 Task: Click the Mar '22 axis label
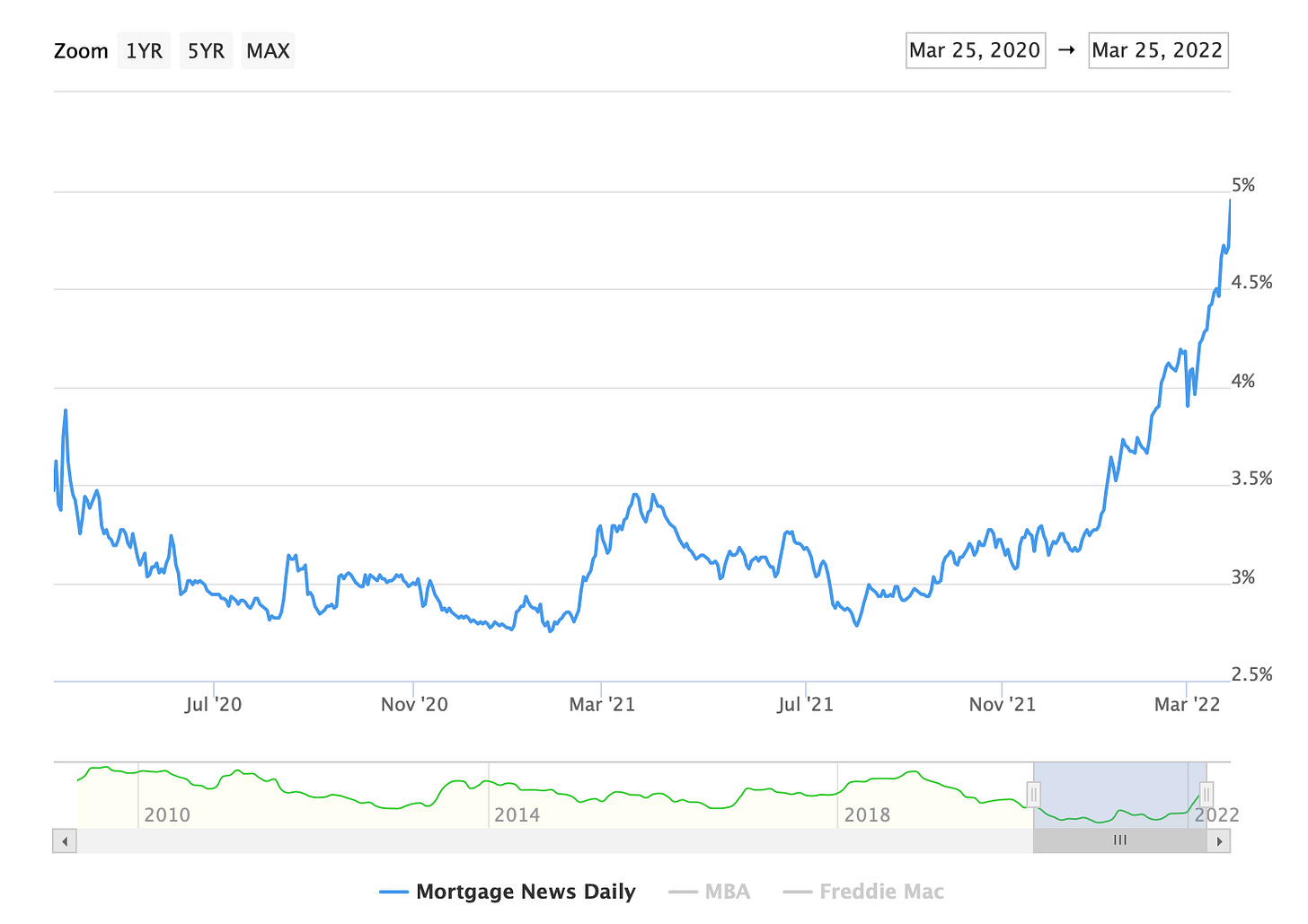click(x=1188, y=704)
